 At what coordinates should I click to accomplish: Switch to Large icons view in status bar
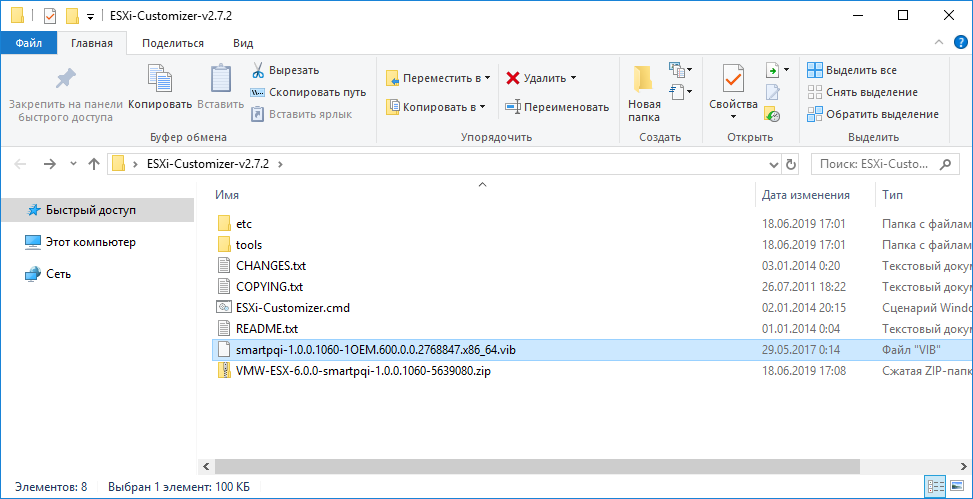click(x=957, y=487)
